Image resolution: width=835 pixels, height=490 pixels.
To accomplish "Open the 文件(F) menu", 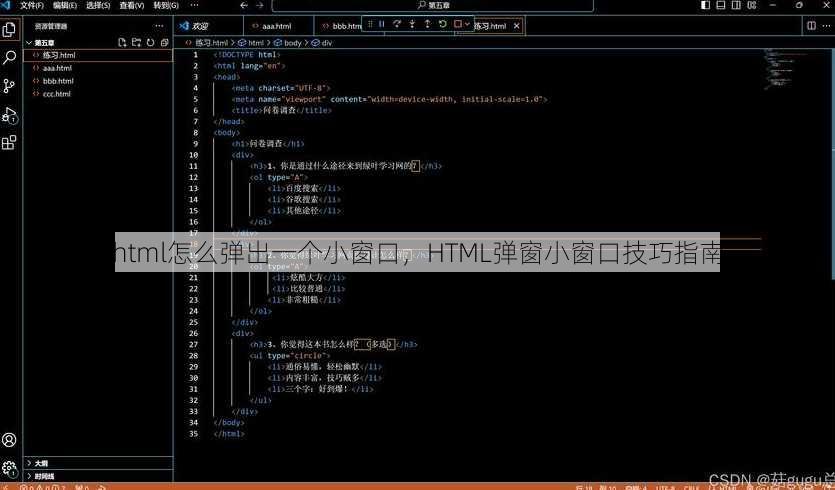I will [31, 5].
